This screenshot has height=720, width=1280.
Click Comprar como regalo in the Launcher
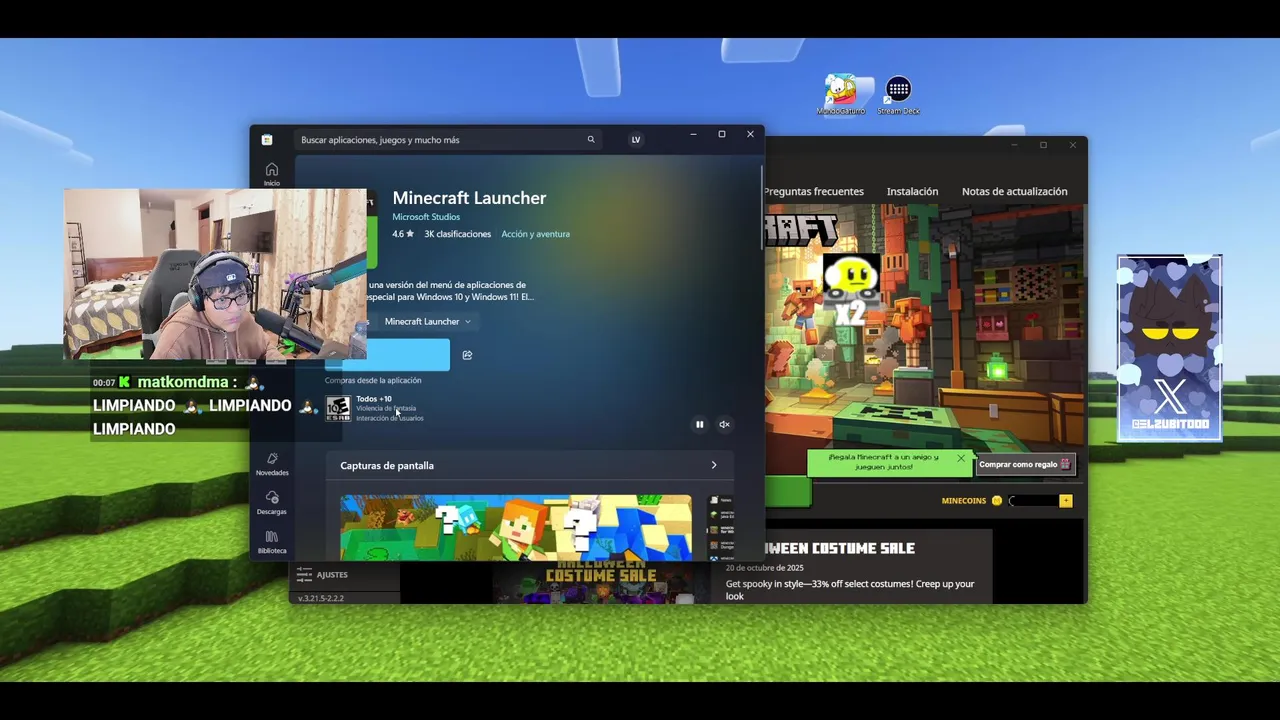pos(1025,464)
